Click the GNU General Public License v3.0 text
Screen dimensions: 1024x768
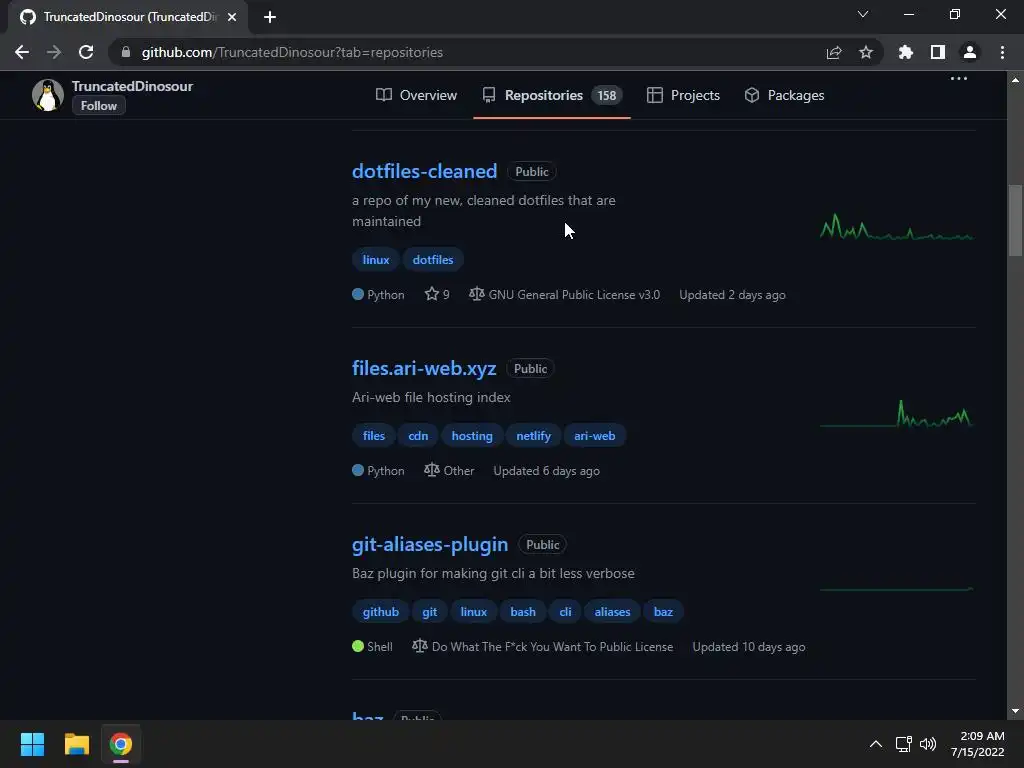(x=574, y=295)
